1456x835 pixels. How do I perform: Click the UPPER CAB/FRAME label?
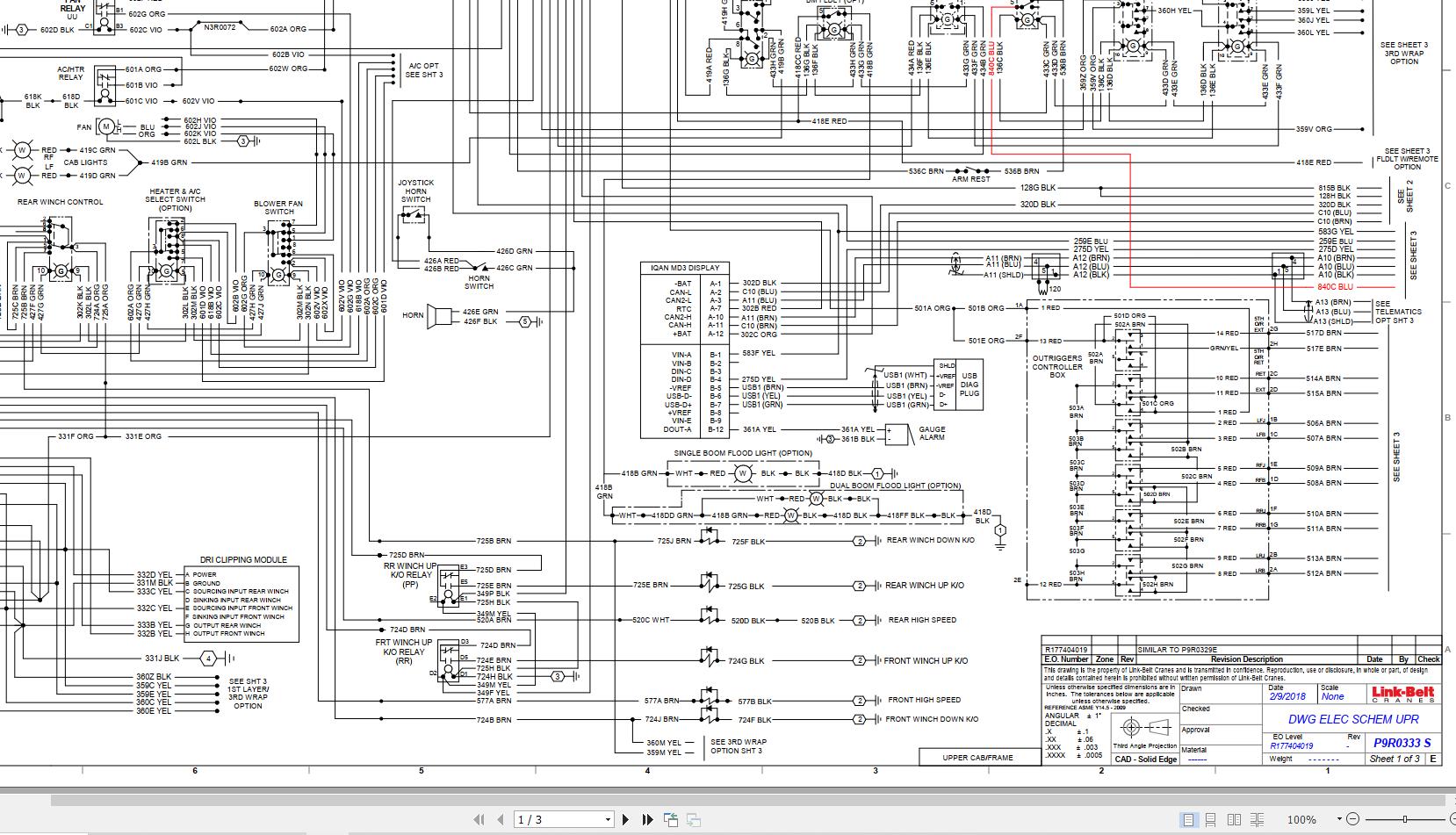[978, 757]
